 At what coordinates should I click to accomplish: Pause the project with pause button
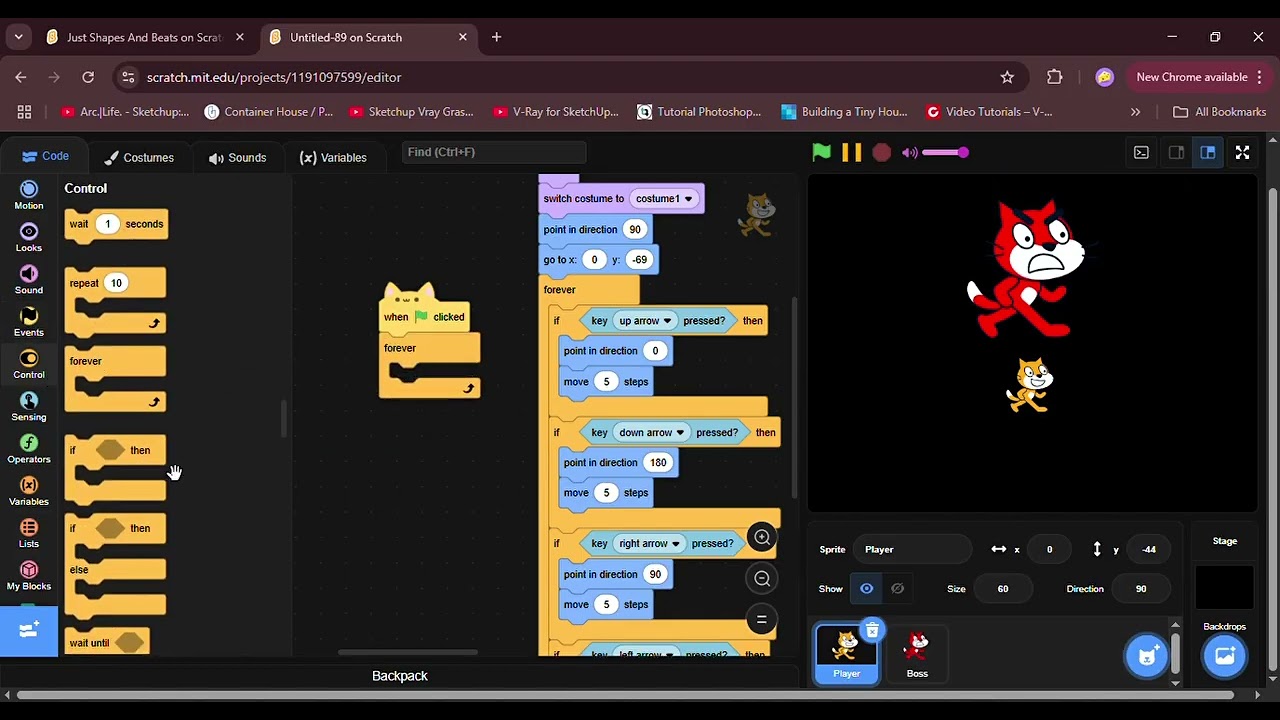point(851,152)
